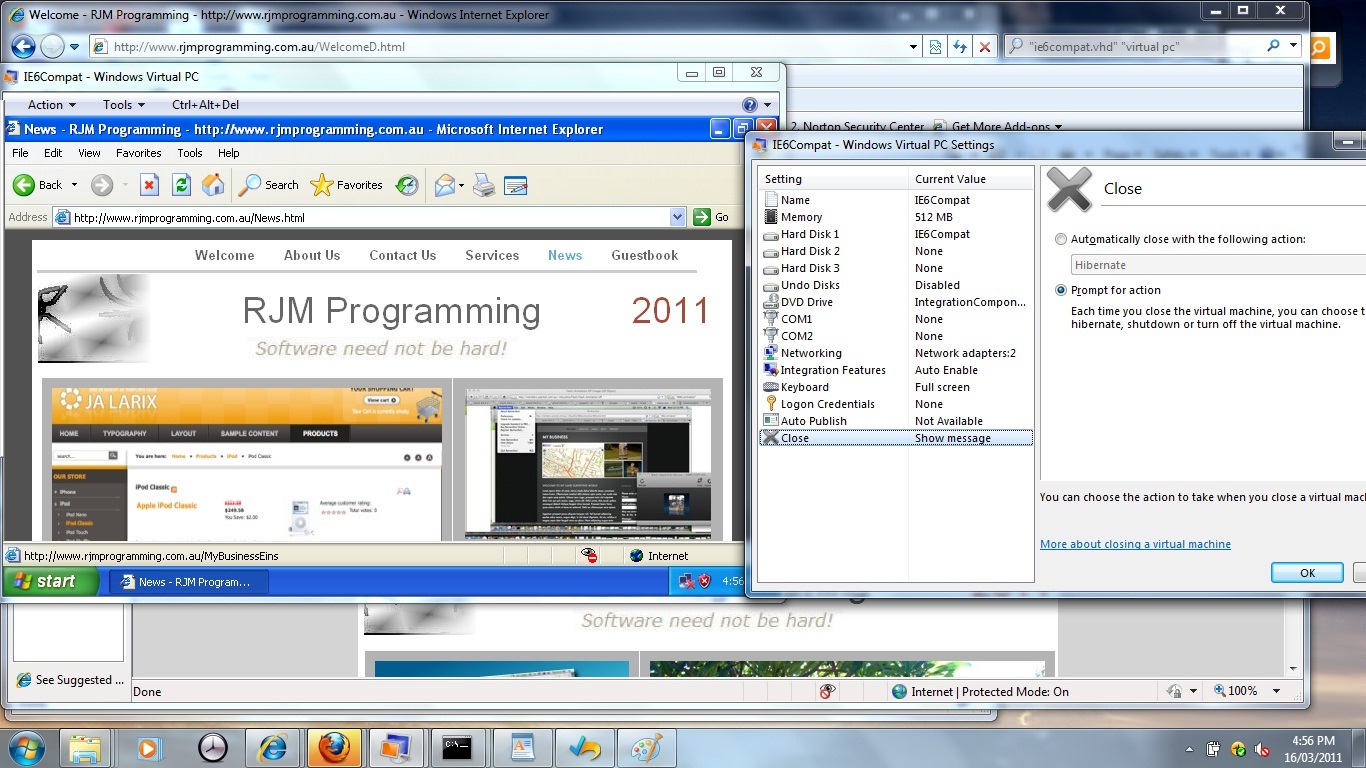Open zoom level dropdown at 100%
Screen dimensions: 1366x768
1276,691
